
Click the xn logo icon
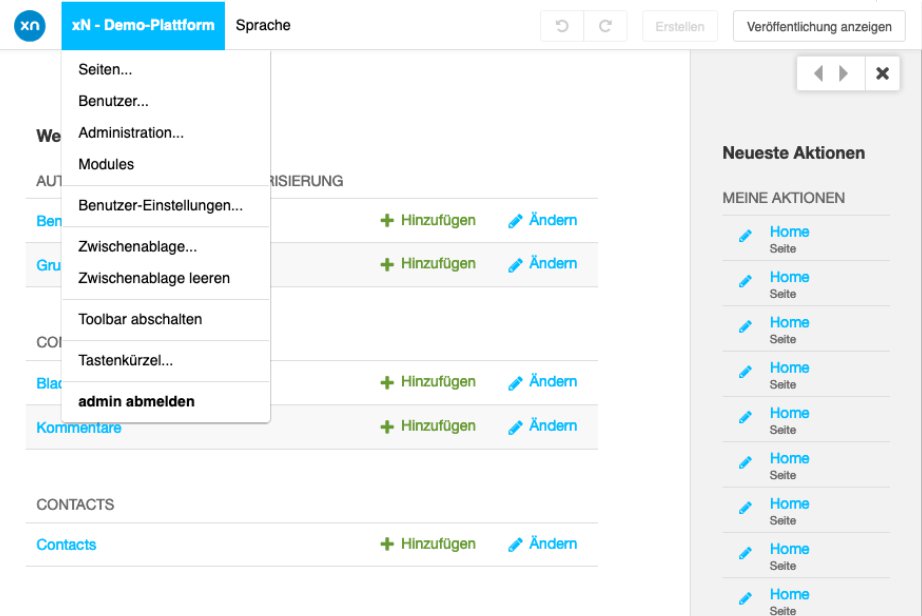point(29,25)
